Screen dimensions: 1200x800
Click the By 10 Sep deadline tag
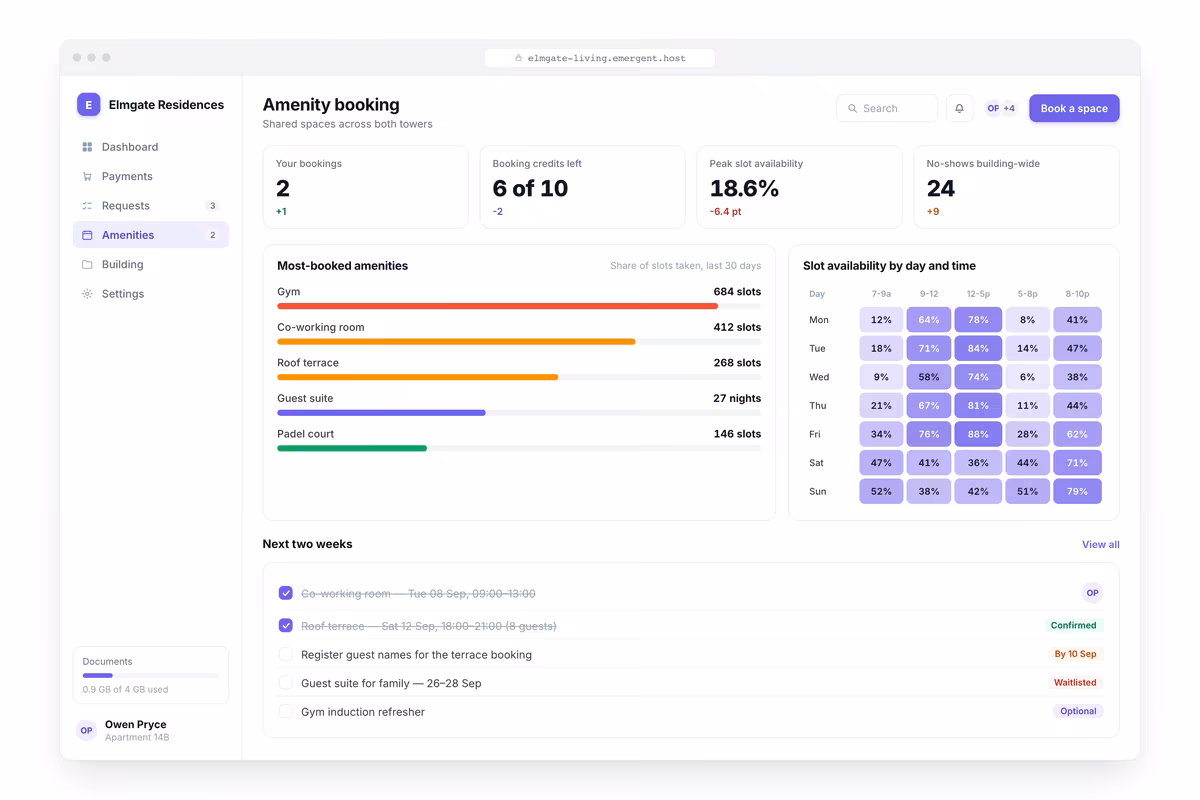[x=1075, y=654]
